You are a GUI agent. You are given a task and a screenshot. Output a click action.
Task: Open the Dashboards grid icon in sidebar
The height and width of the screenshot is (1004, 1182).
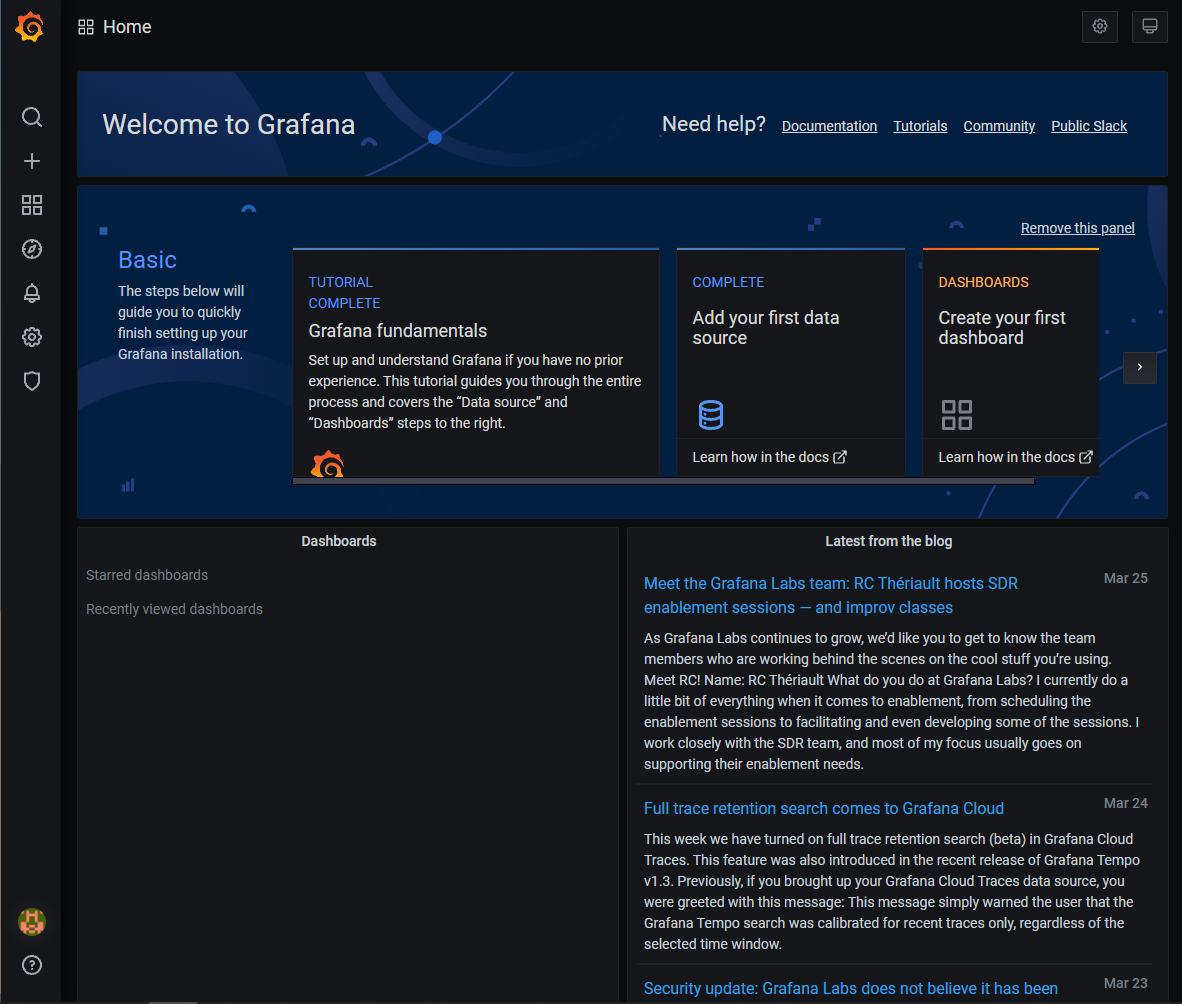pyautogui.click(x=32, y=205)
